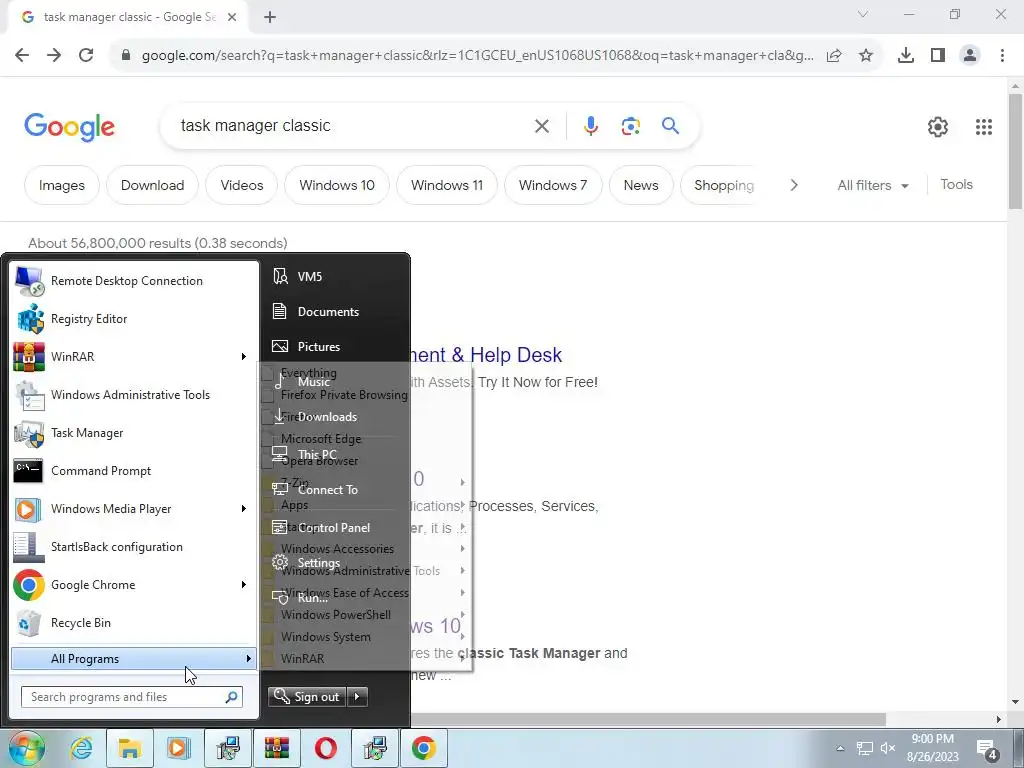Image resolution: width=1024 pixels, height=768 pixels.
Task: Click the muted volume tray icon
Action: [x=888, y=748]
